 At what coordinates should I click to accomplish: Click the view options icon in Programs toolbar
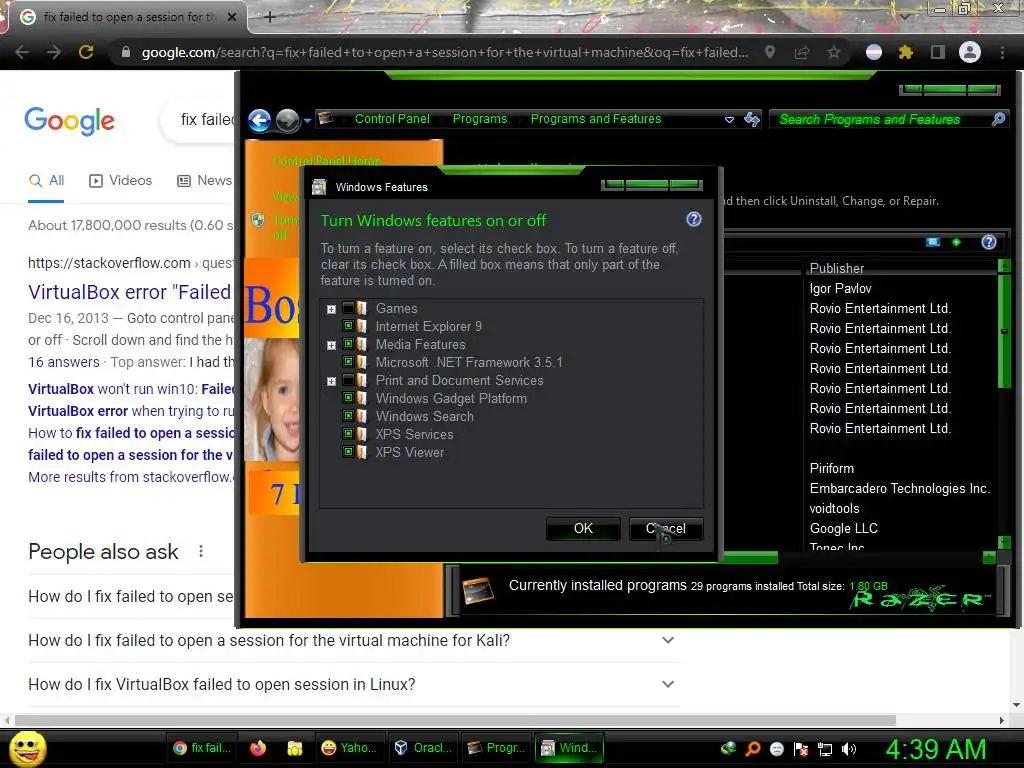pyautogui.click(x=933, y=242)
